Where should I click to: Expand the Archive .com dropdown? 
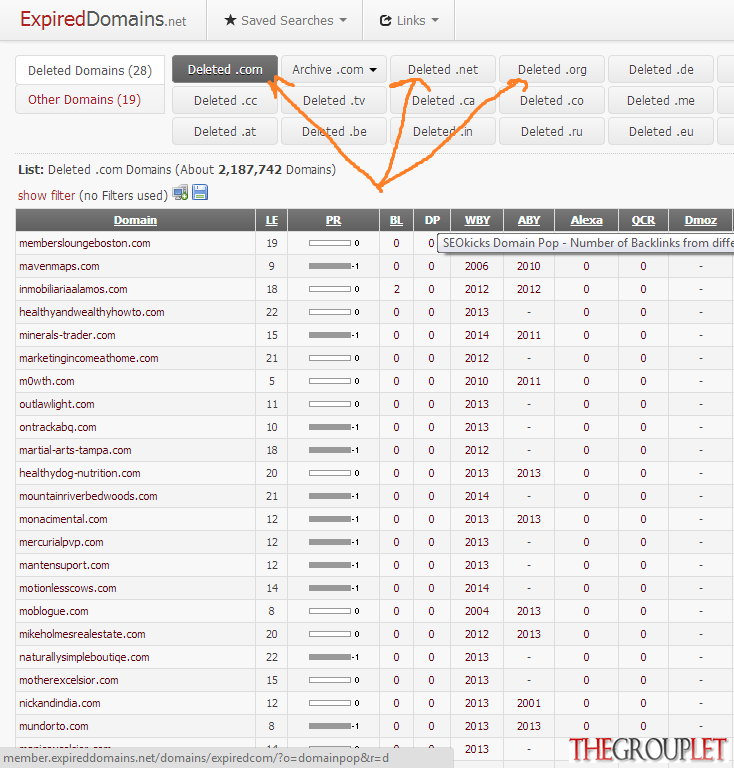pyautogui.click(x=334, y=70)
